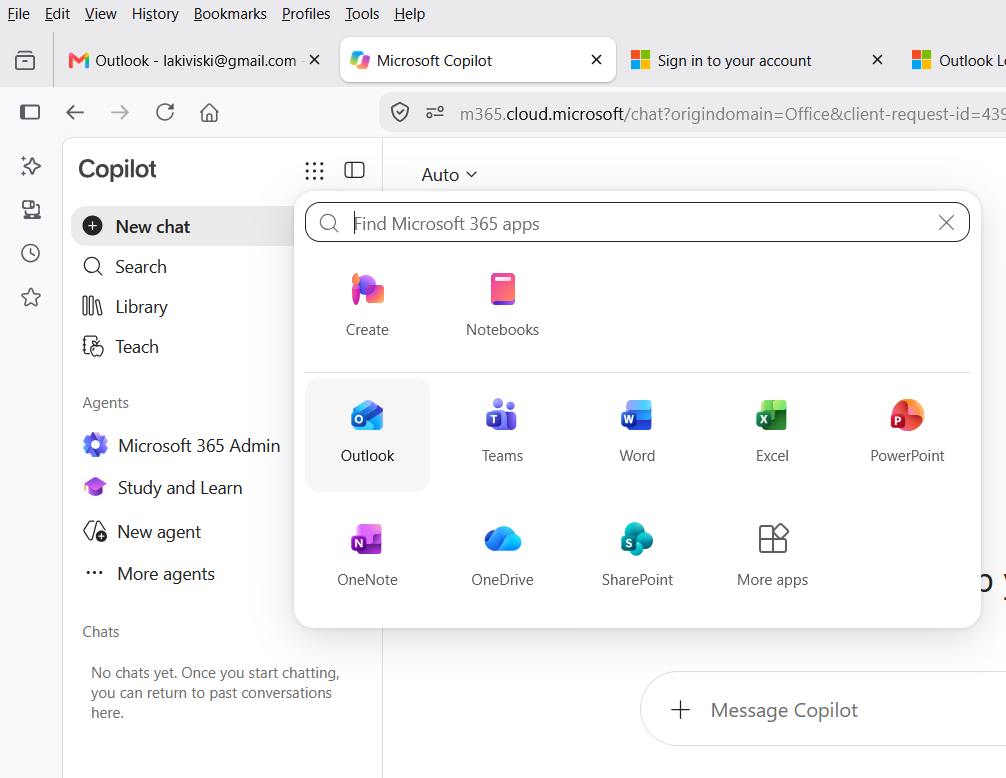Open the Profiles menu
Screen dimensions: 1006x778
(306, 13)
